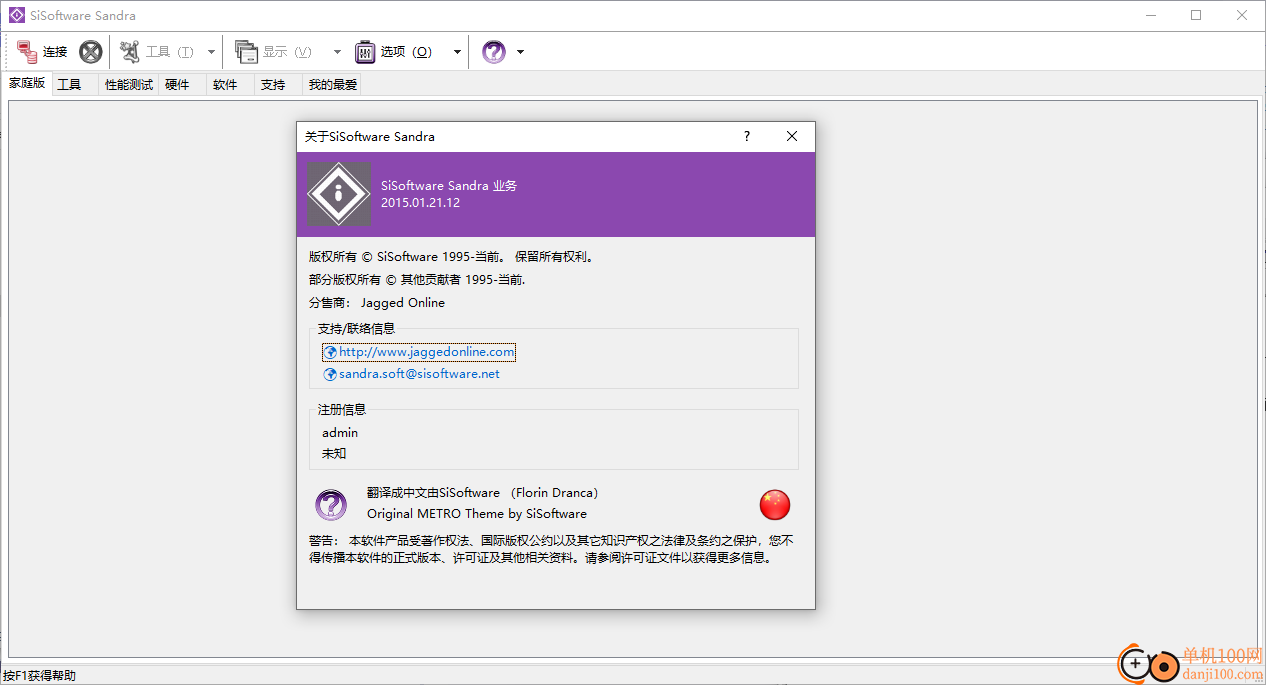Click the purple question-mark icon in the dialog
The height and width of the screenshot is (685, 1266).
tap(331, 505)
